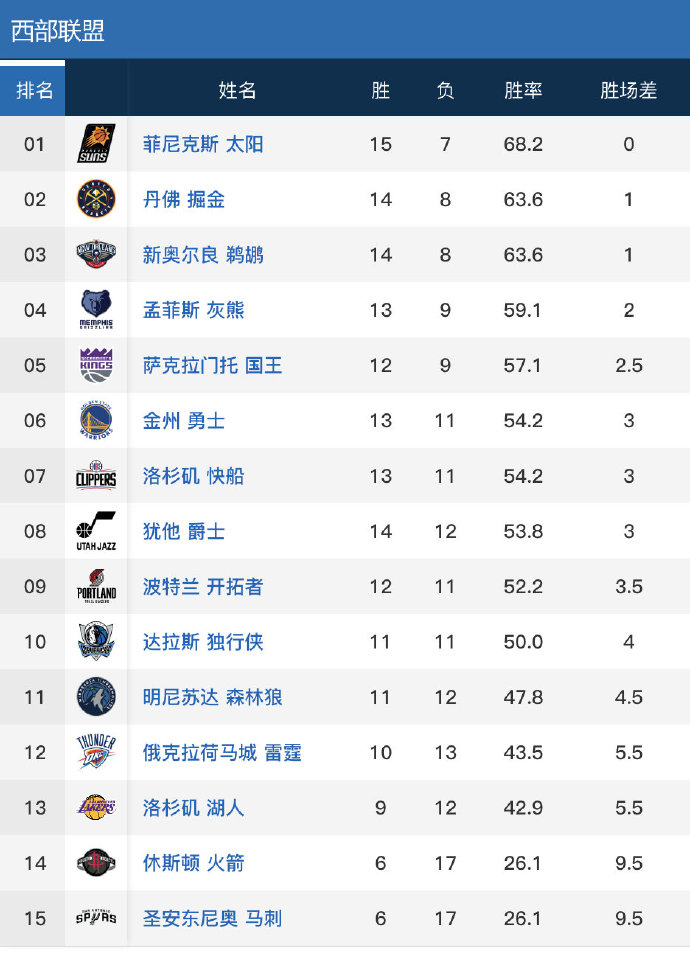Click the New Orleans Pelicans logo
Screen dimensions: 690x969
[x=97, y=254]
